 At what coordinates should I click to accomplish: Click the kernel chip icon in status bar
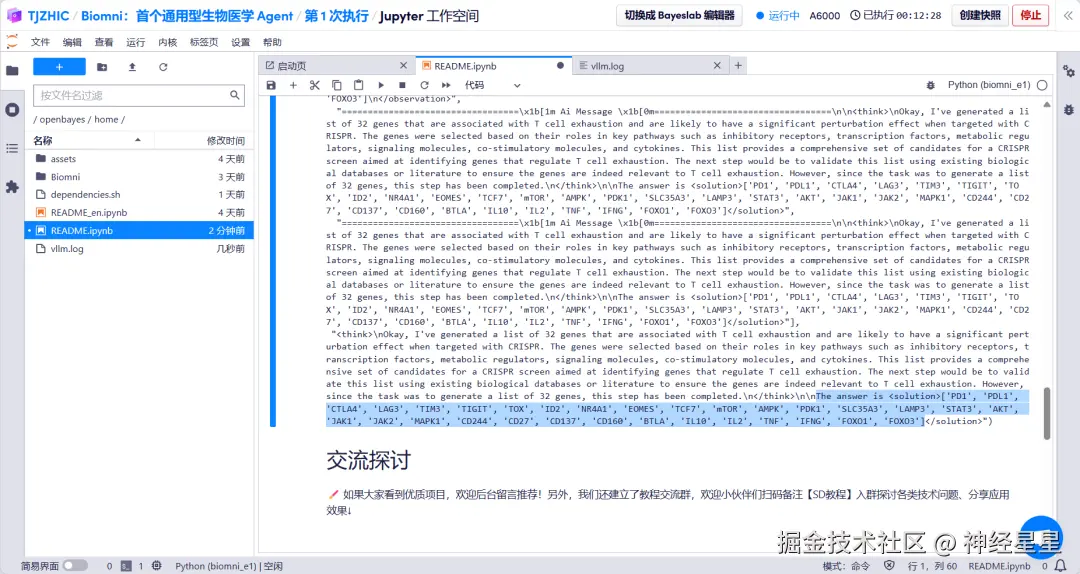pyautogui.click(x=157, y=566)
